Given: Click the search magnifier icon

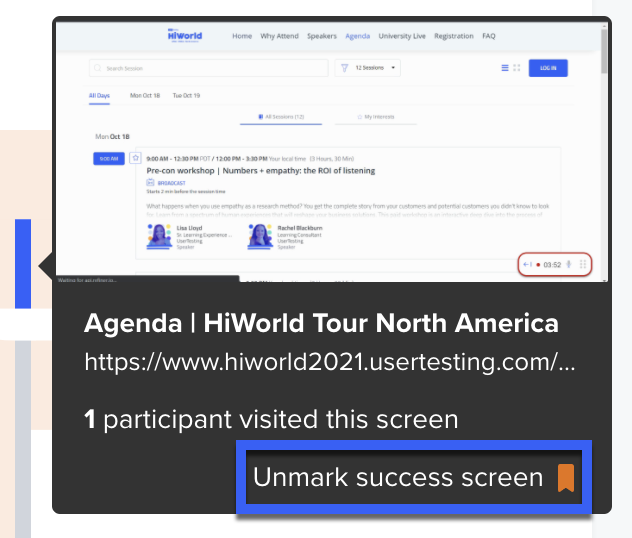Looking at the screenshot, I should [x=98, y=68].
